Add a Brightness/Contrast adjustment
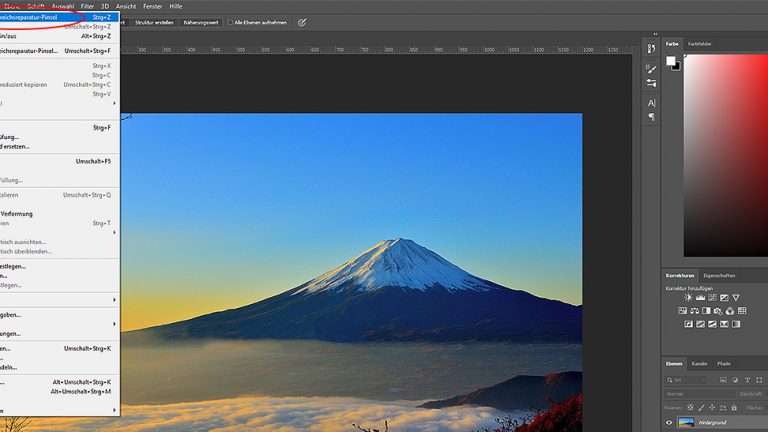The height and width of the screenshot is (432, 768). point(688,297)
